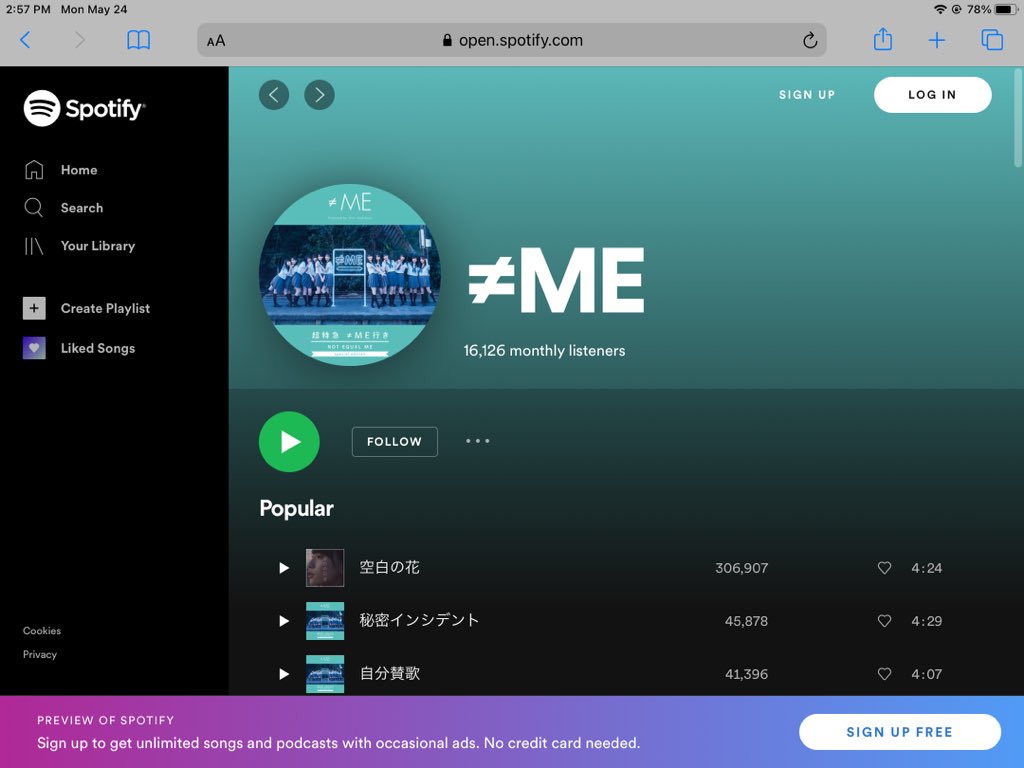Open the three-dot more options menu
Viewport: 1024px width, 768px height.
tap(477, 441)
